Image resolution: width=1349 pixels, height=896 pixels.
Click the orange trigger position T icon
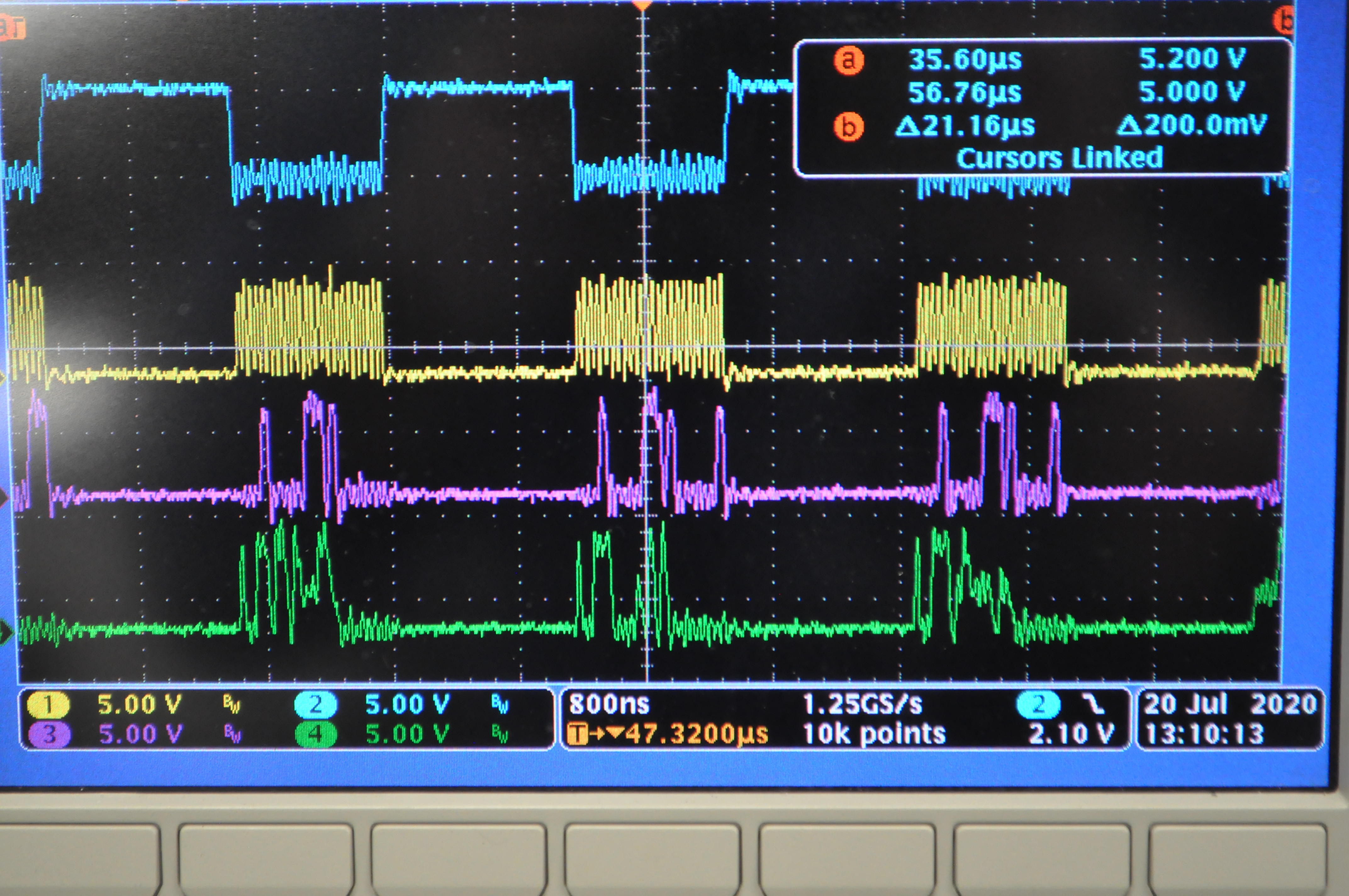(579, 734)
